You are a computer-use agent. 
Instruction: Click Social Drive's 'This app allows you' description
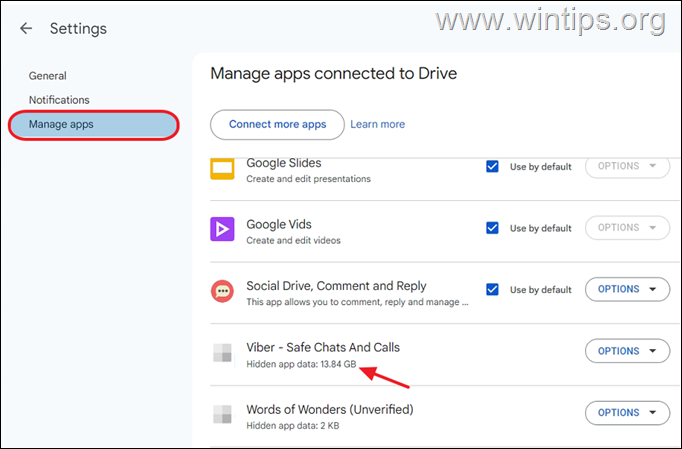358,302
